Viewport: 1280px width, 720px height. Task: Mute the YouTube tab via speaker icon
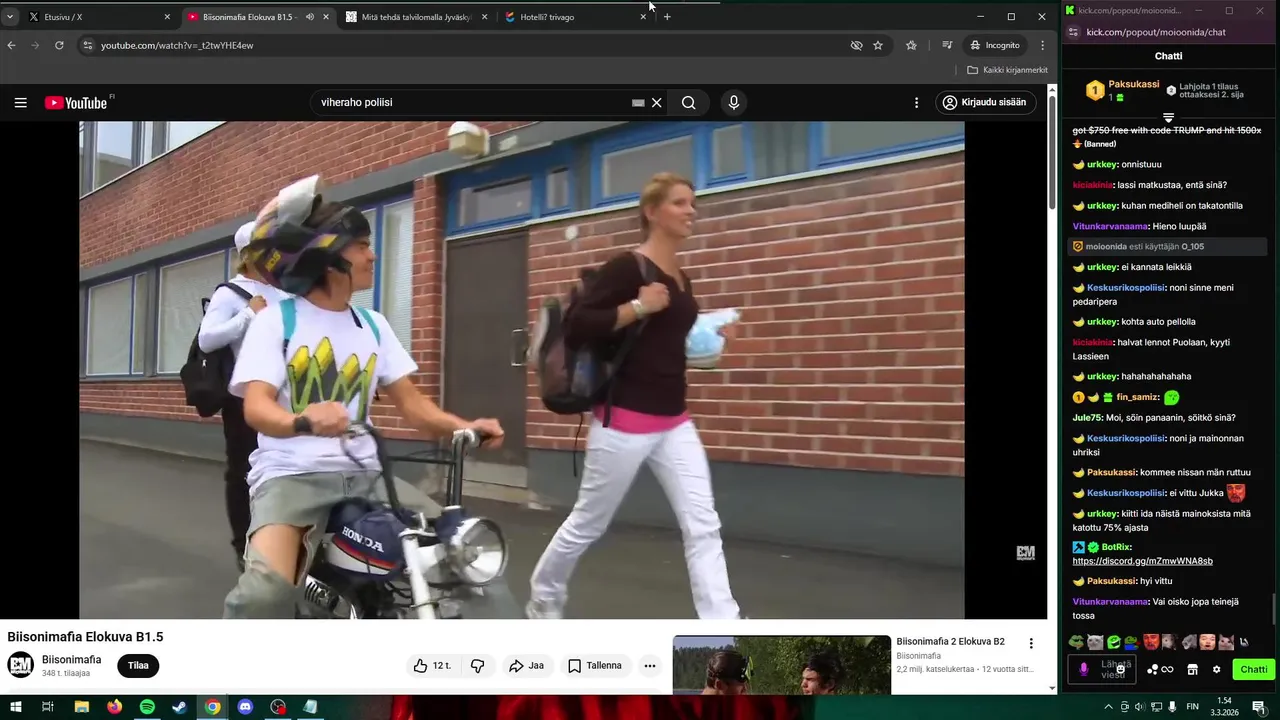[309, 17]
